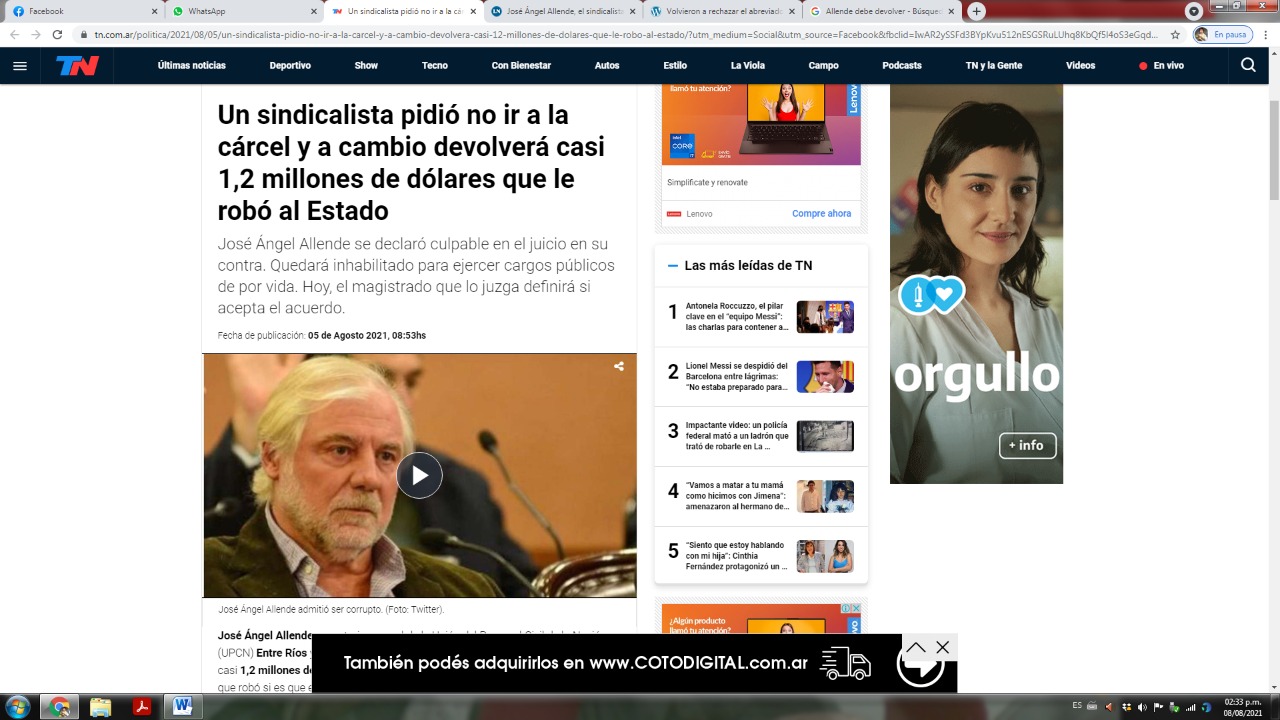Open the site search magnifier
Screen dimensions: 1280x720
(1248, 65)
